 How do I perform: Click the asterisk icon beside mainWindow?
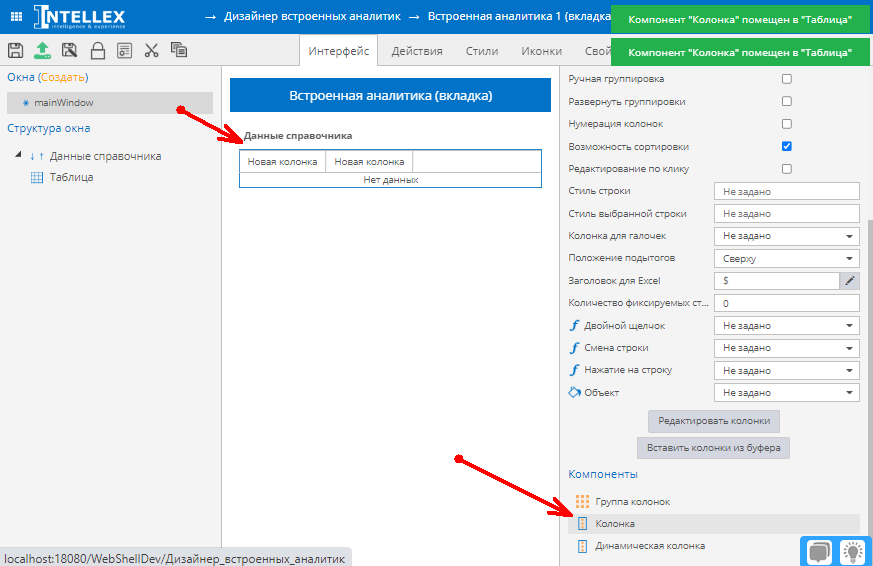[26, 103]
